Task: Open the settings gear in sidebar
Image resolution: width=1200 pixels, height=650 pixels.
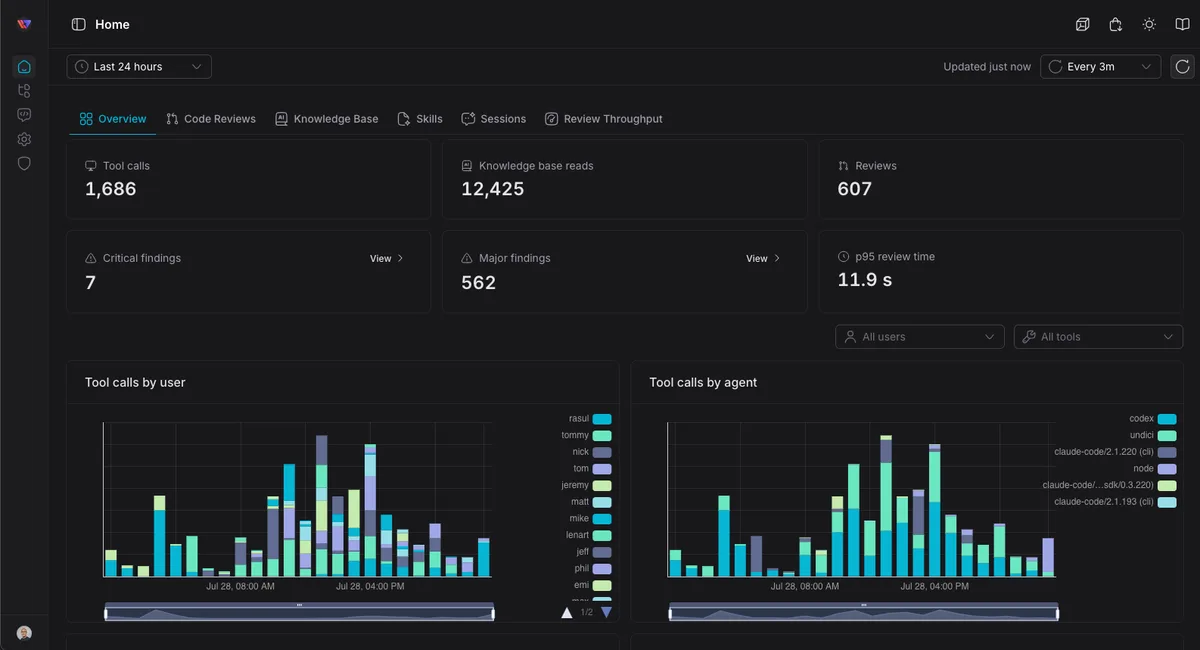Action: [x=24, y=139]
